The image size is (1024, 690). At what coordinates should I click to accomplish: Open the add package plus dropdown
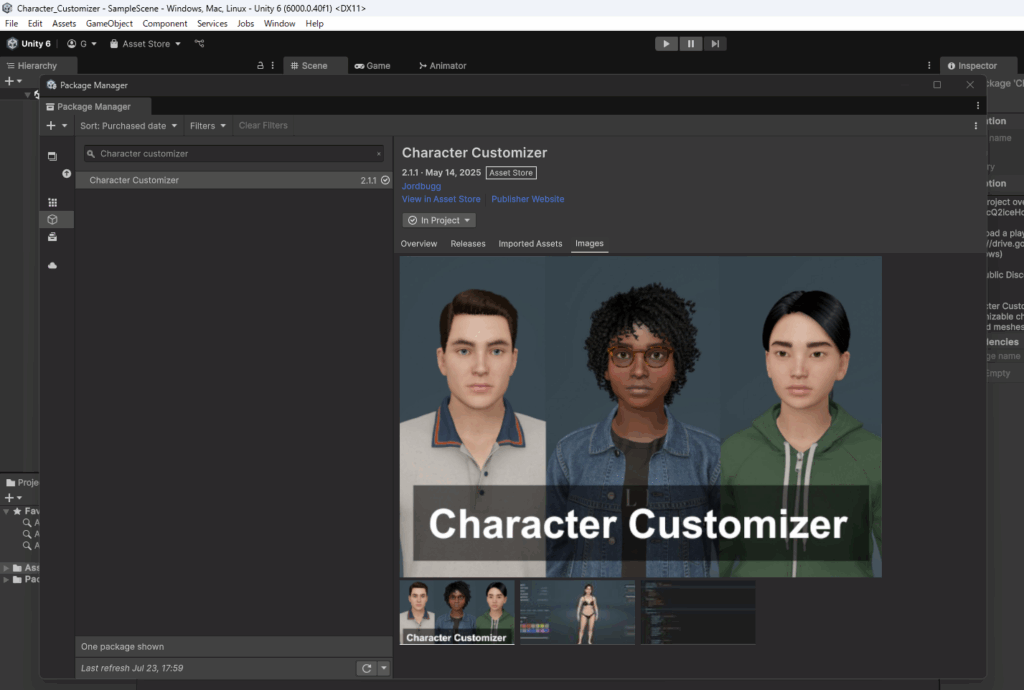(57, 125)
